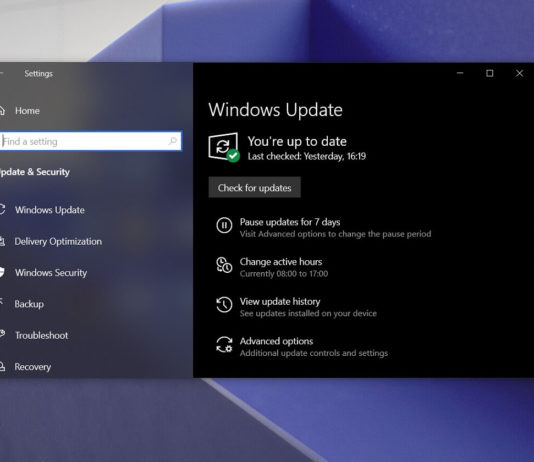Screen dimensions: 534x462
Task: Click the Delivery Optimization sidebar icon
Action: pyautogui.click(x=2, y=241)
